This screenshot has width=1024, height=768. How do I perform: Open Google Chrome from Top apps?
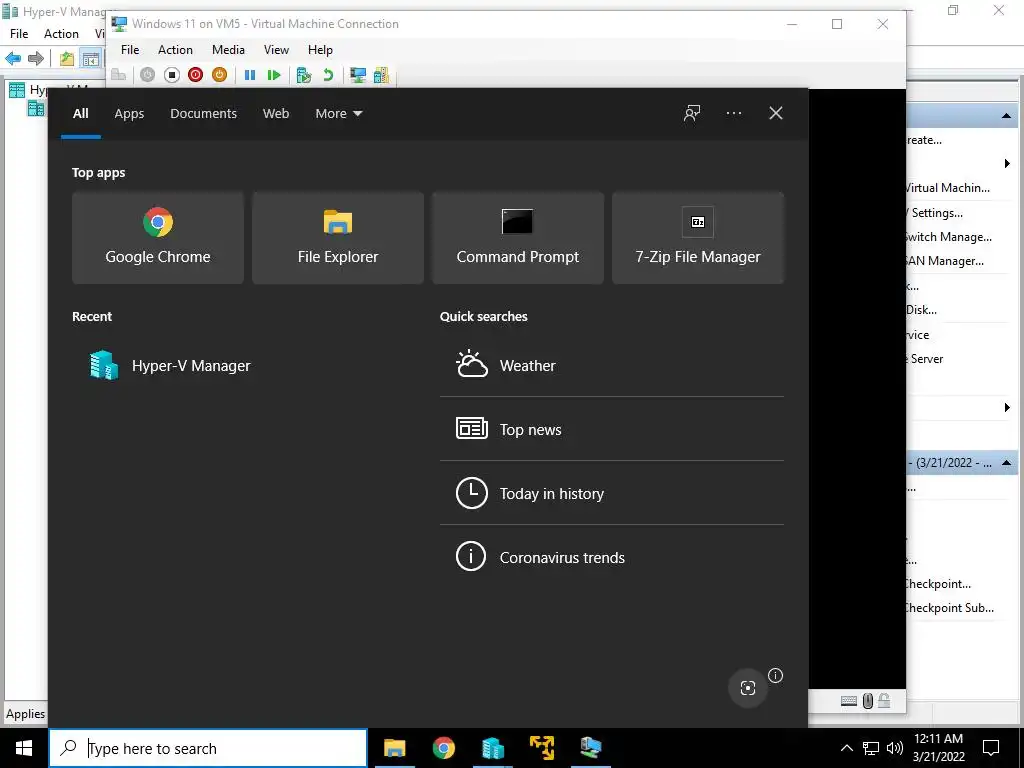pos(158,238)
